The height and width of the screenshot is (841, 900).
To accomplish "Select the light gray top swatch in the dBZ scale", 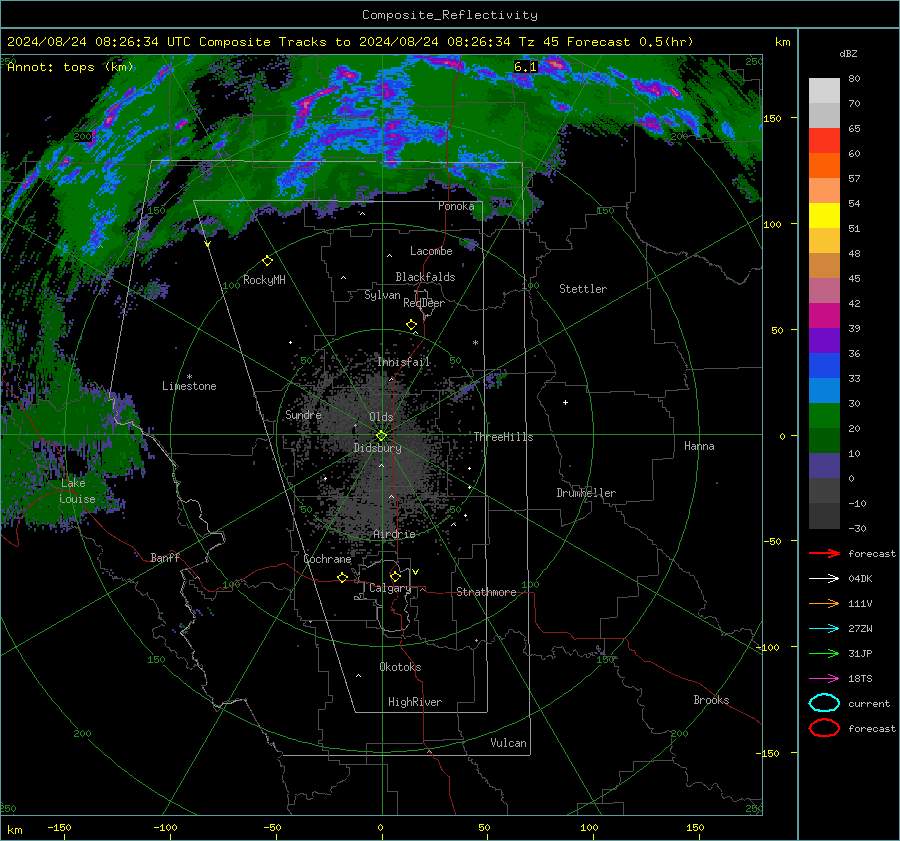I will pos(824,90).
